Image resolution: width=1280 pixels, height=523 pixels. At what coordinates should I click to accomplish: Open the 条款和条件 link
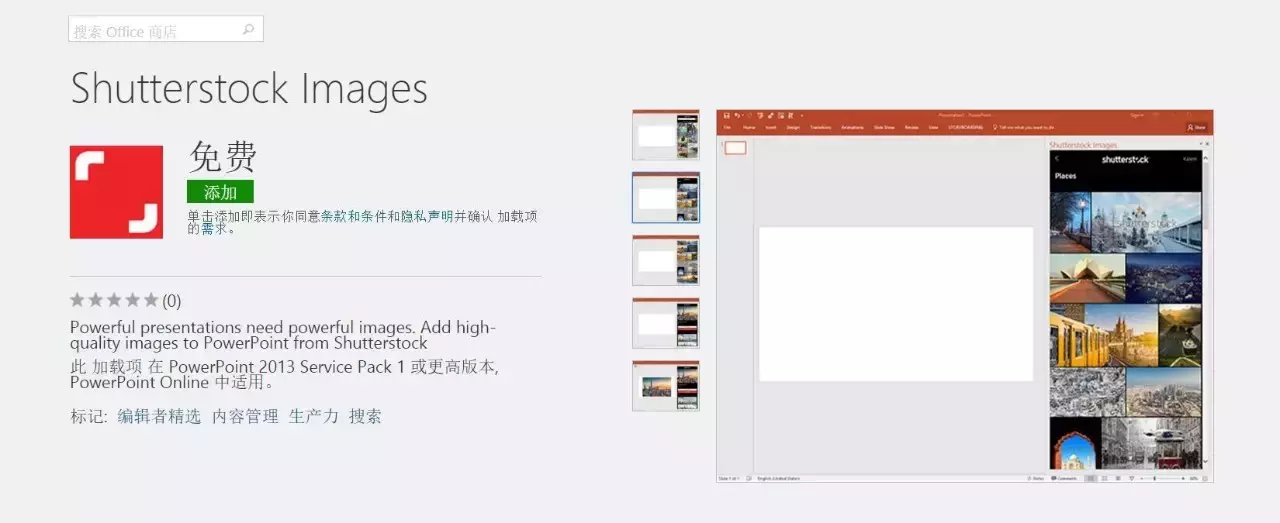[354, 216]
